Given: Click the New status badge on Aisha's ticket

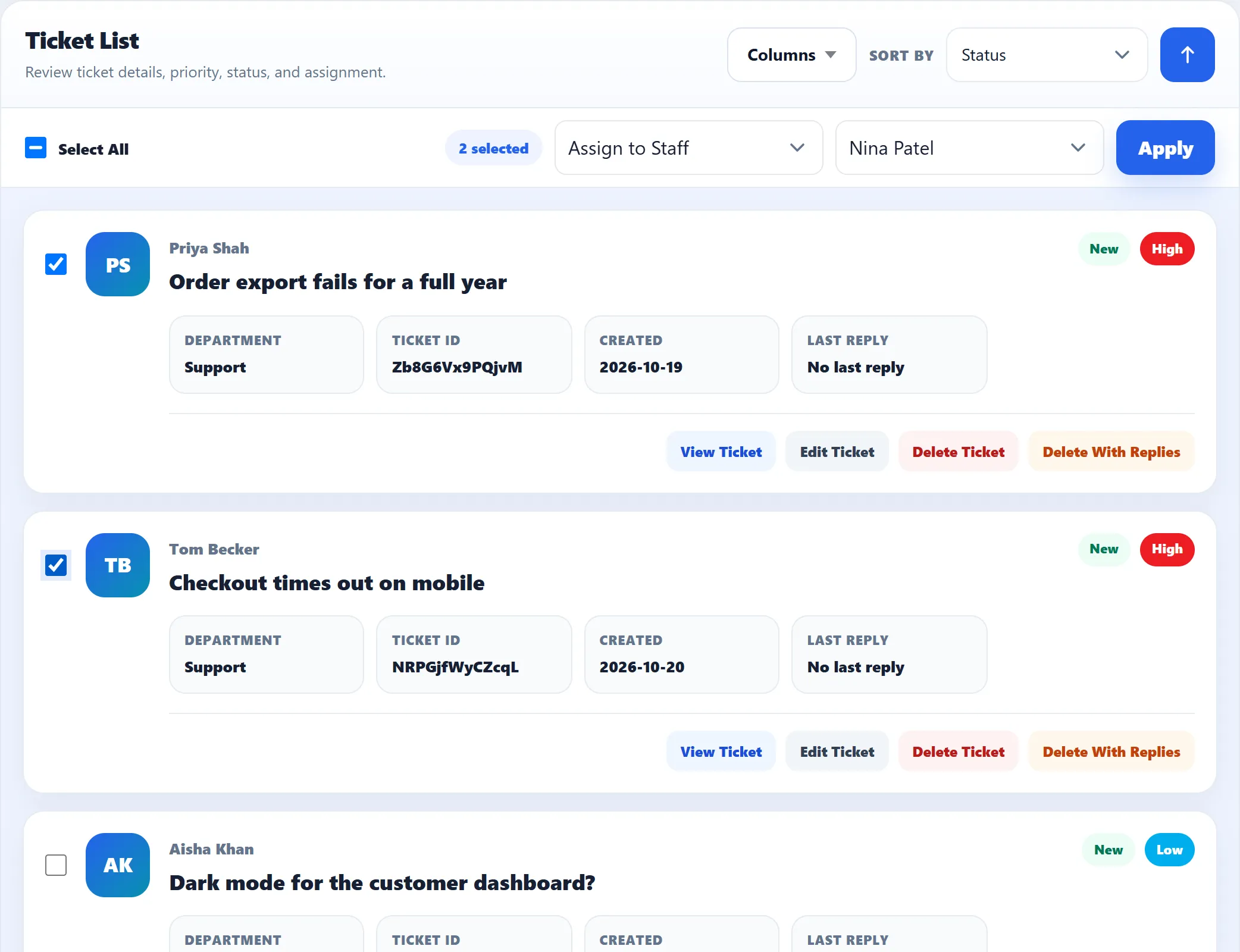Looking at the screenshot, I should pyautogui.click(x=1108, y=850).
